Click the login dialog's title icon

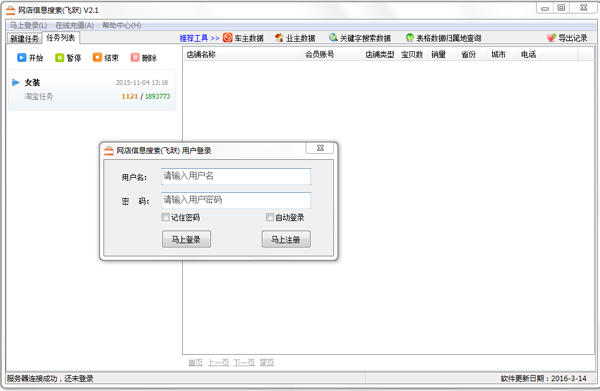(109, 150)
